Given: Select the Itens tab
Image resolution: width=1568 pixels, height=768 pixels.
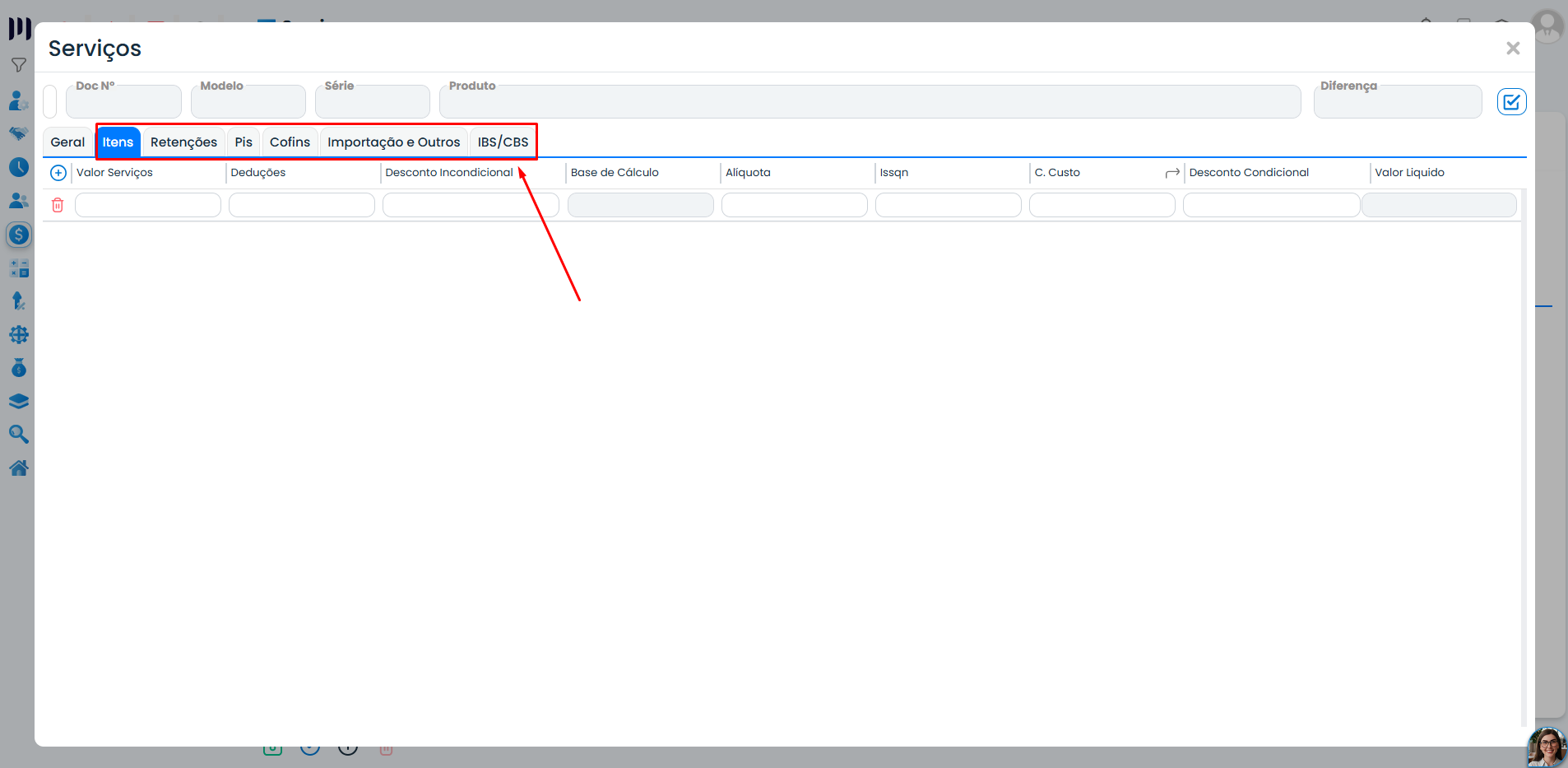Looking at the screenshot, I should [x=118, y=142].
